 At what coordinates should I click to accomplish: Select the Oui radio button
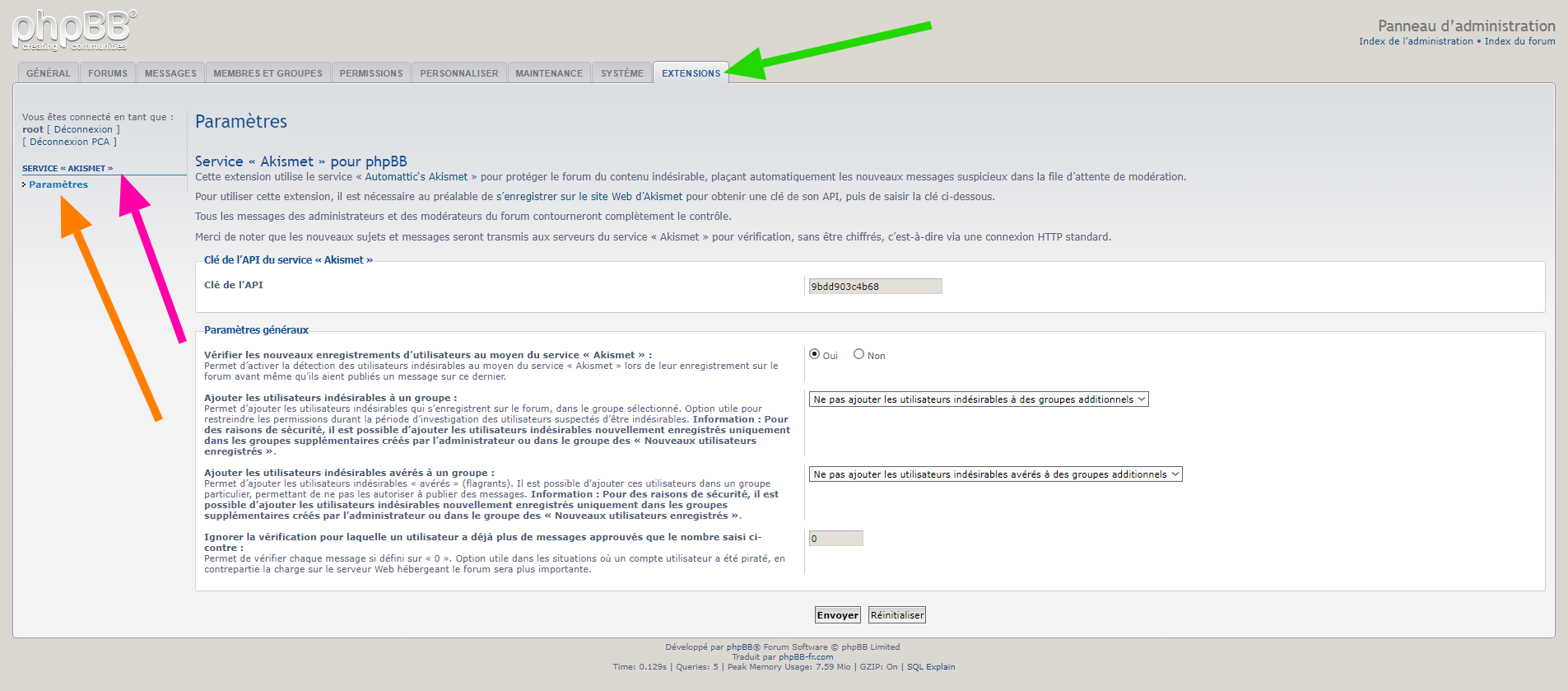pos(815,354)
